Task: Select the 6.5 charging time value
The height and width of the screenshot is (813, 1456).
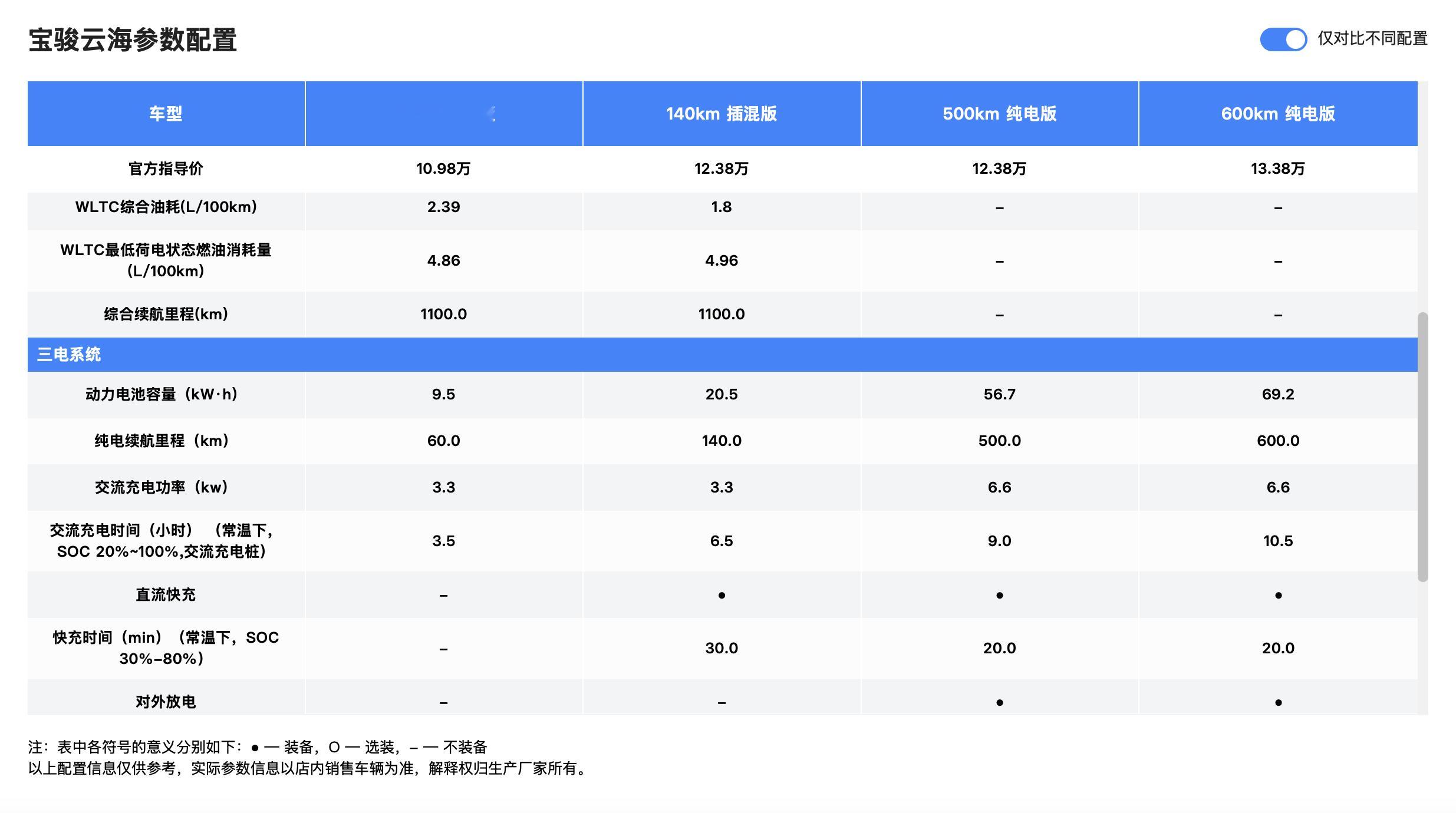Action: coord(722,541)
